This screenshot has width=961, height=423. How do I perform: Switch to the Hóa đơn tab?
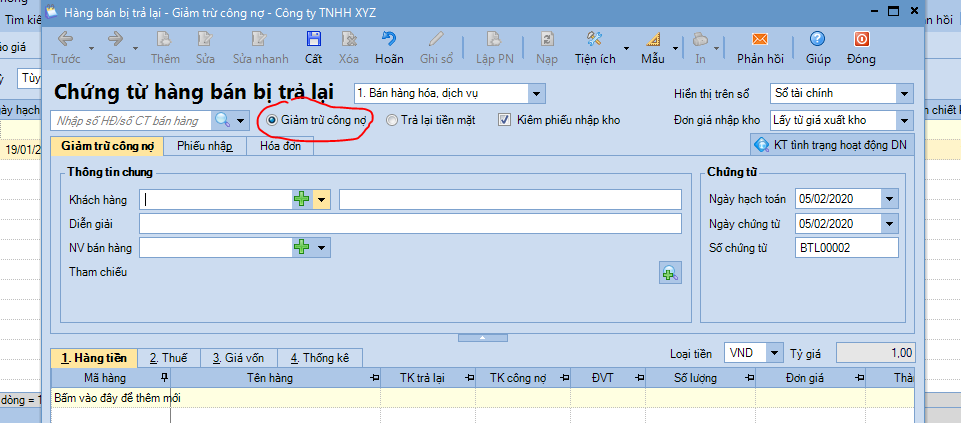pos(280,147)
